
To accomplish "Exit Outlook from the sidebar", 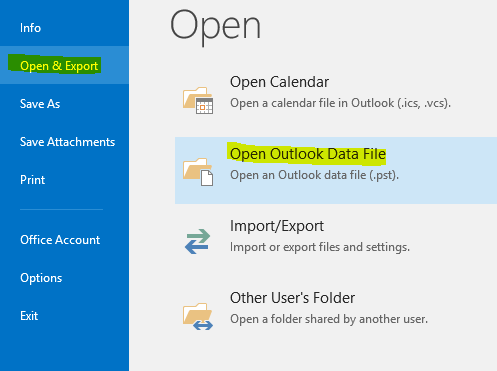I will (x=29, y=316).
